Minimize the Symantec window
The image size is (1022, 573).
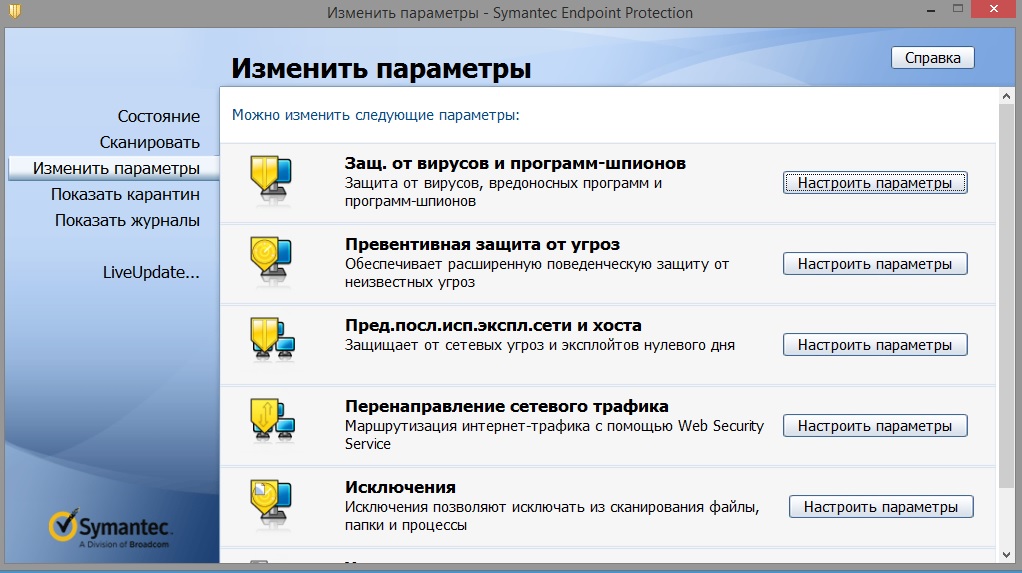(x=931, y=10)
